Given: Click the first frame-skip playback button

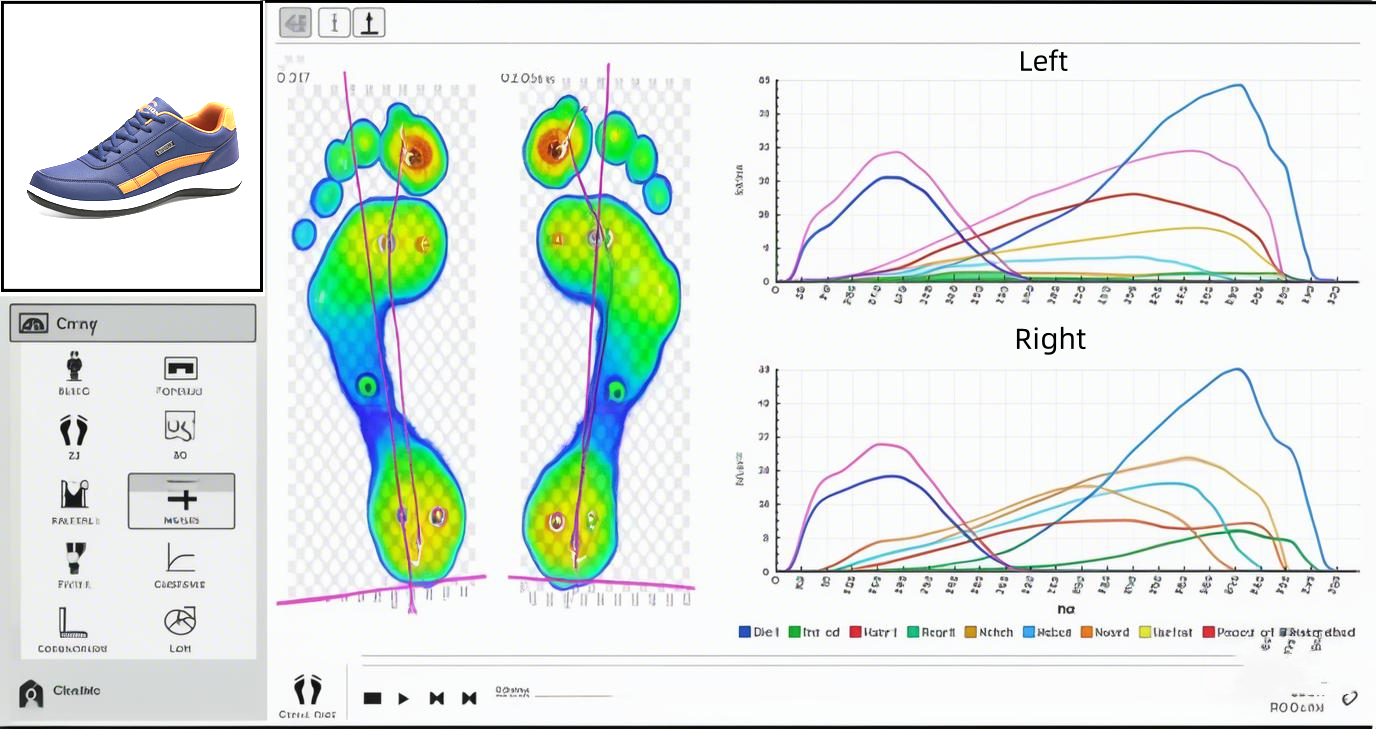Looking at the screenshot, I should tap(437, 698).
